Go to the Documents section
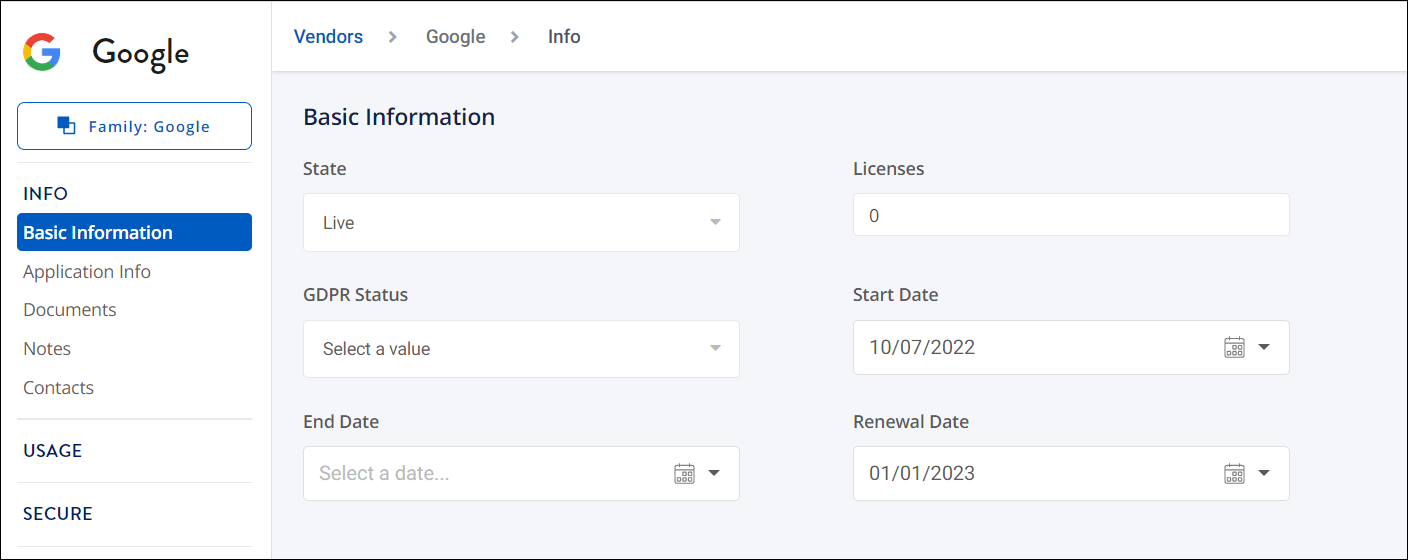 click(70, 310)
